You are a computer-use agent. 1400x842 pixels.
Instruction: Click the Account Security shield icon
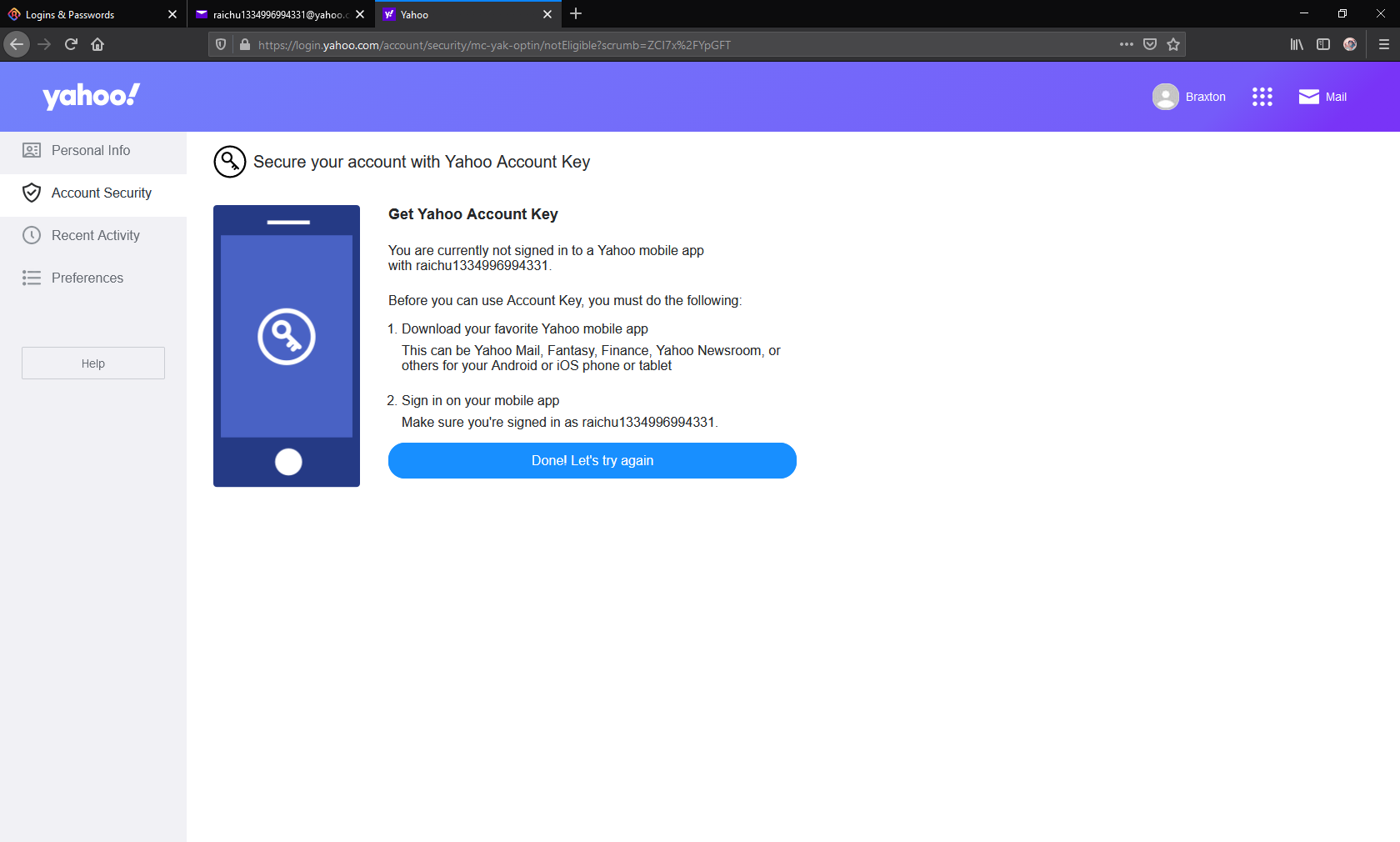click(x=32, y=193)
